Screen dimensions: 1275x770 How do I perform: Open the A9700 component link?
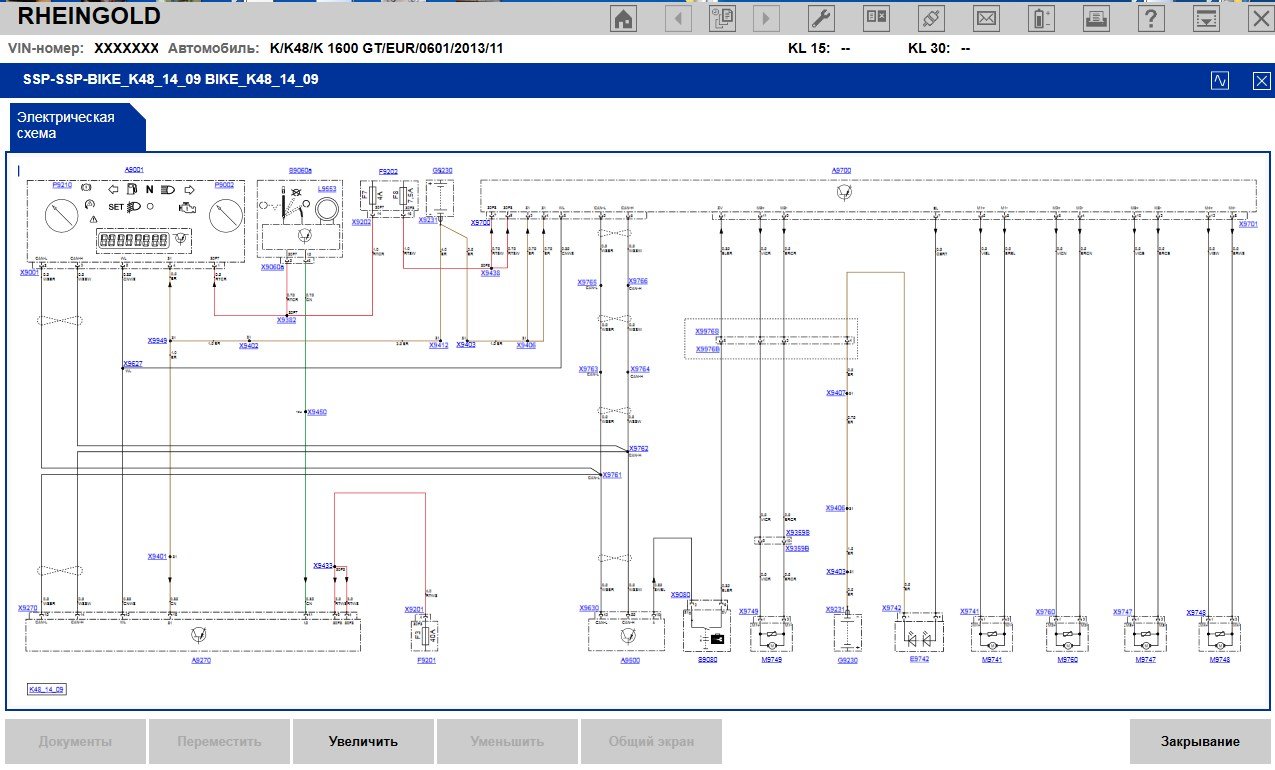[x=841, y=171]
